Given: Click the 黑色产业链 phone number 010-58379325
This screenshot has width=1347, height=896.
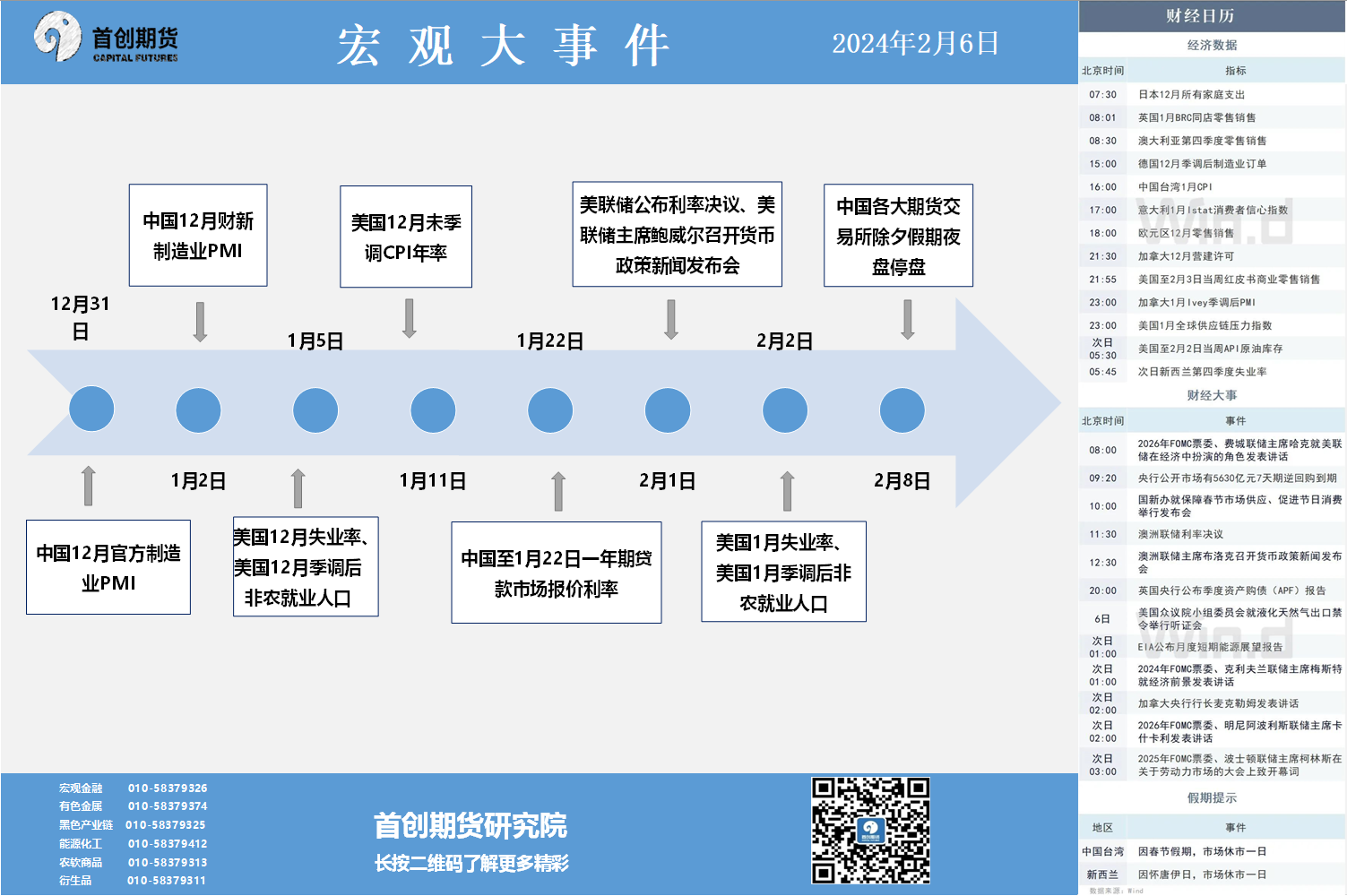Looking at the screenshot, I should click(166, 825).
